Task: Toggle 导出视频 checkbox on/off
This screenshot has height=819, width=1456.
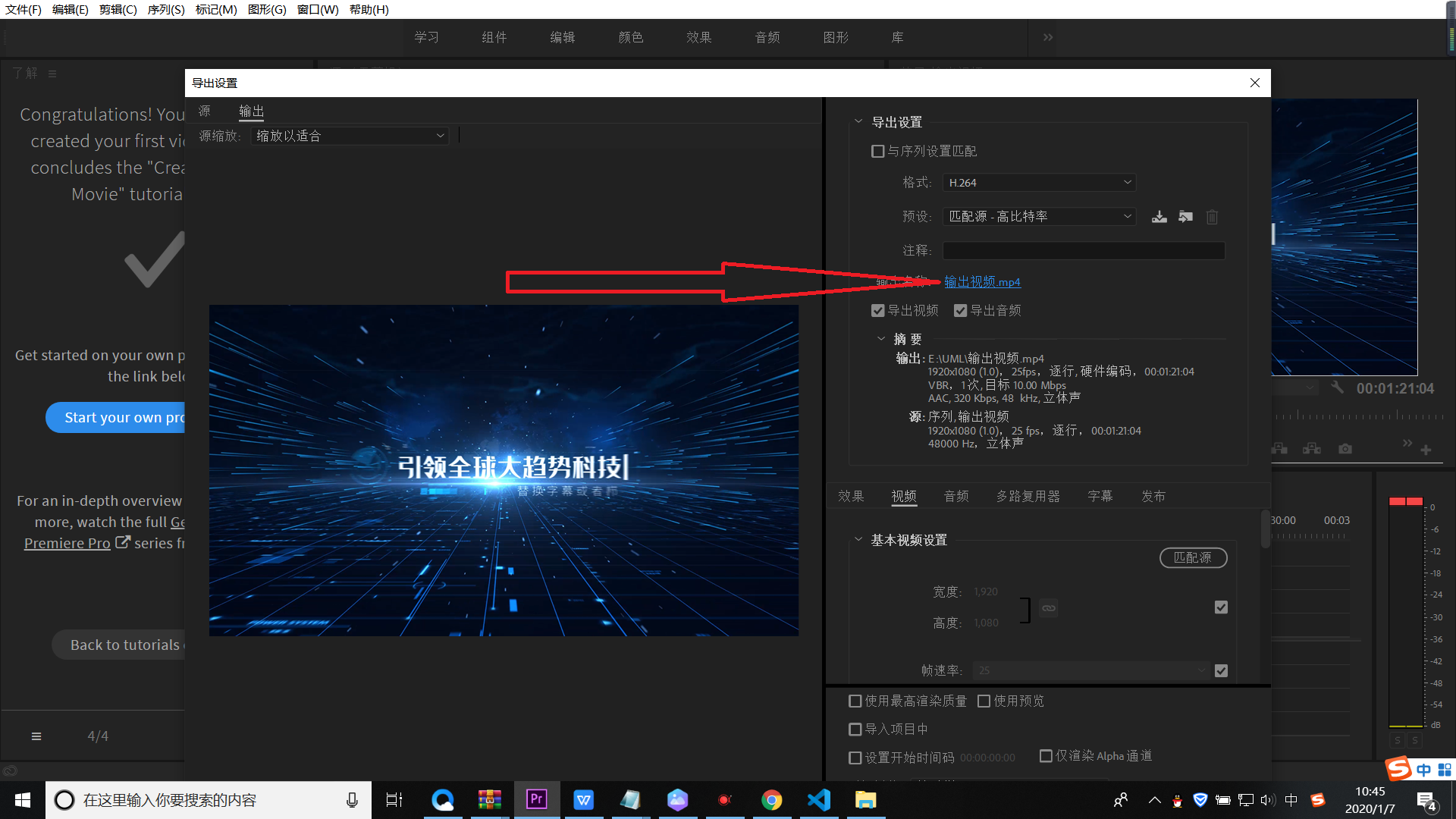Action: tap(877, 310)
